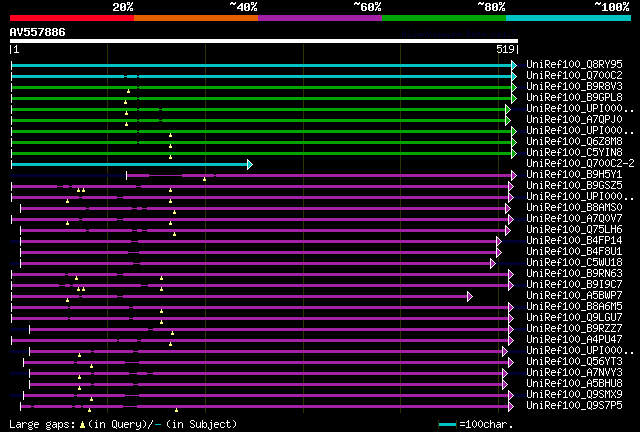
Task: Click the cyan 100char scale bar
Action: point(447,425)
